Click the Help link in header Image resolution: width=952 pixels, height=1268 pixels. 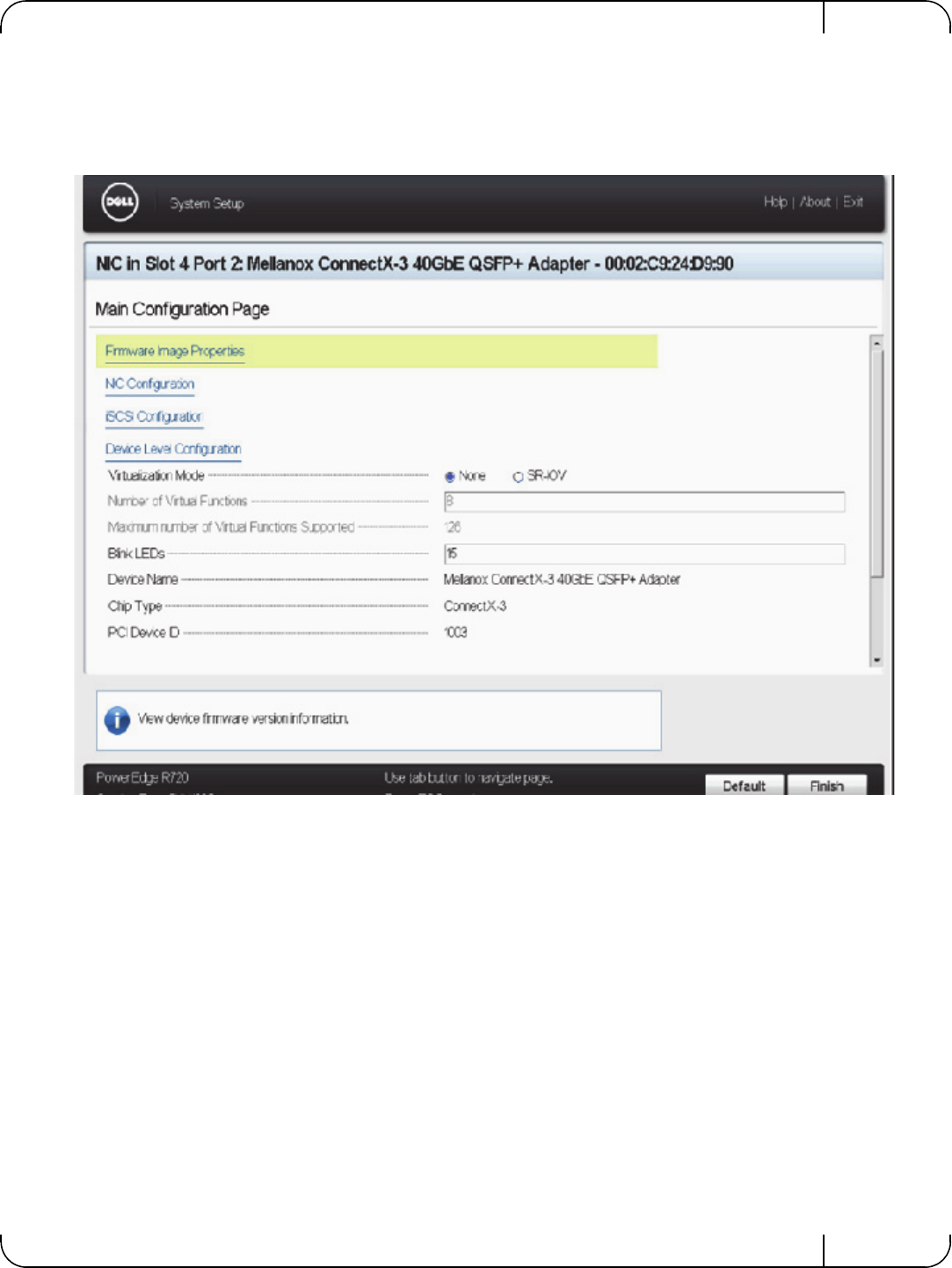[x=775, y=201]
